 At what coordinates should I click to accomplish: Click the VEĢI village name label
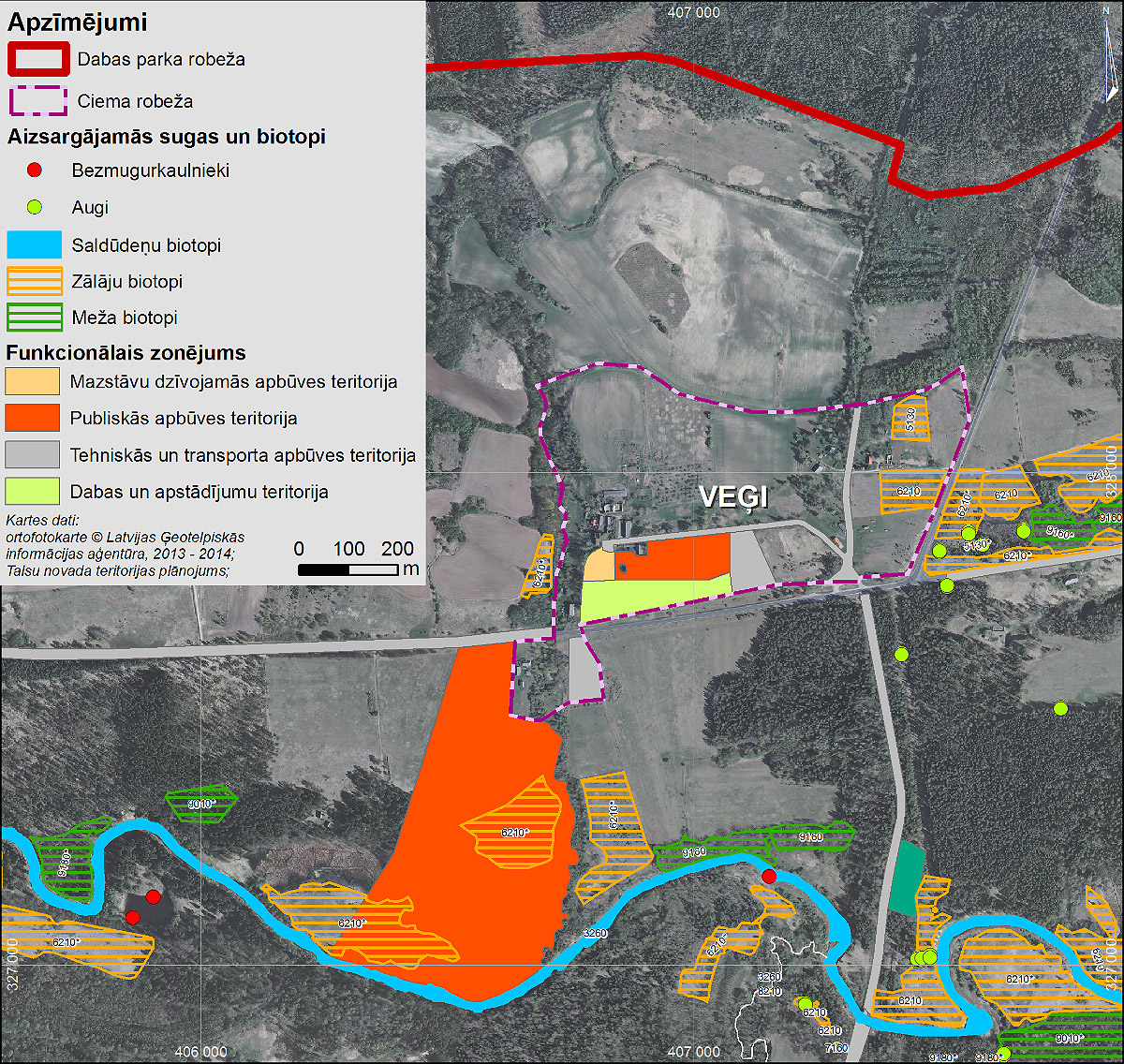point(733,497)
